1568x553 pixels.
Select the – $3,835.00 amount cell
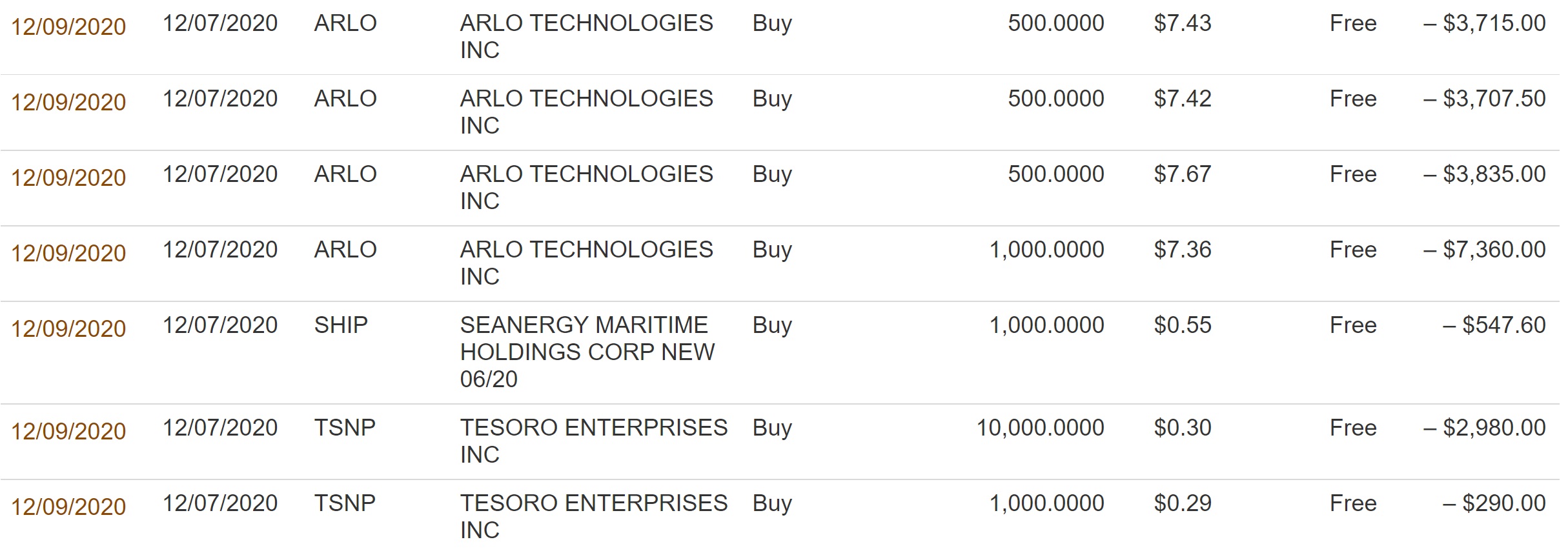click(x=1484, y=174)
